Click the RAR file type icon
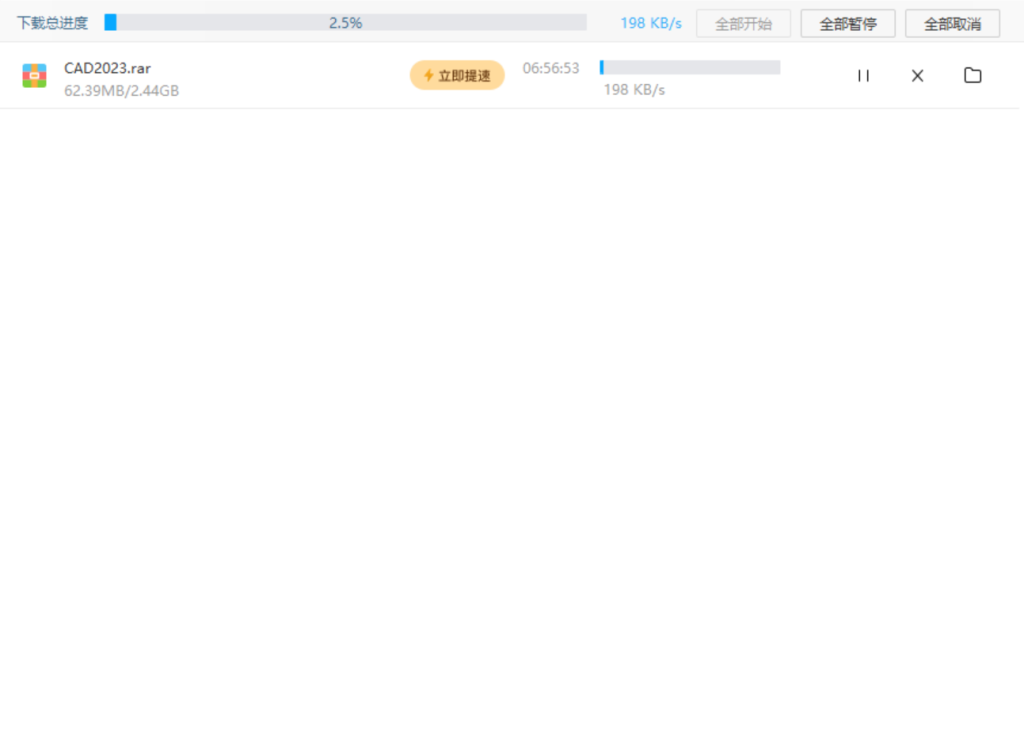 tap(35, 75)
